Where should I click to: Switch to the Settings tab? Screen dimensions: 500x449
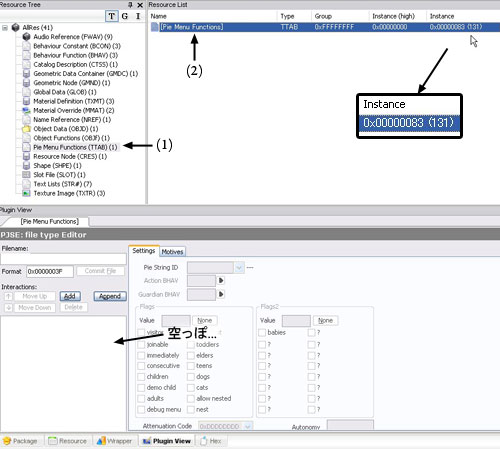[x=144, y=251]
